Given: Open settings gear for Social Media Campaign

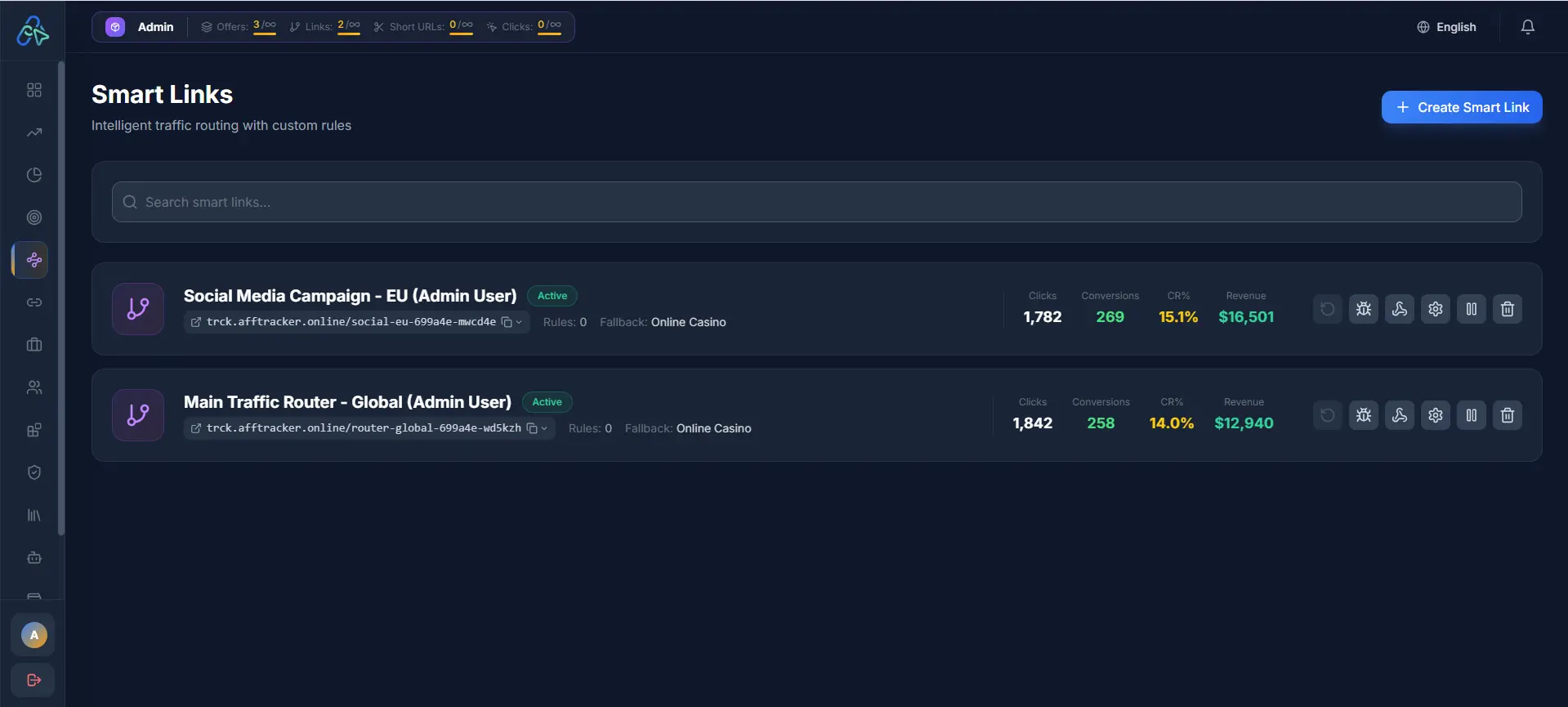Looking at the screenshot, I should [1436, 309].
